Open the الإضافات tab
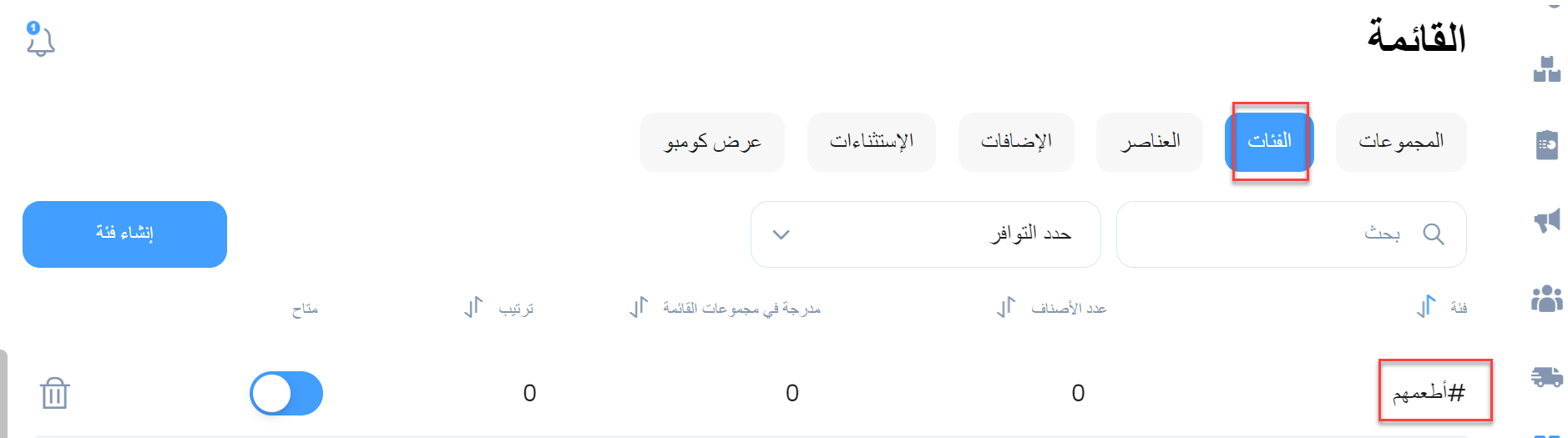This screenshot has height=438, width=1568. [x=1016, y=142]
